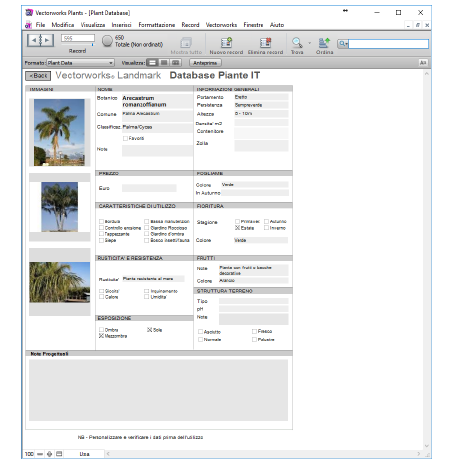Go to next record with right arrow

47,40
